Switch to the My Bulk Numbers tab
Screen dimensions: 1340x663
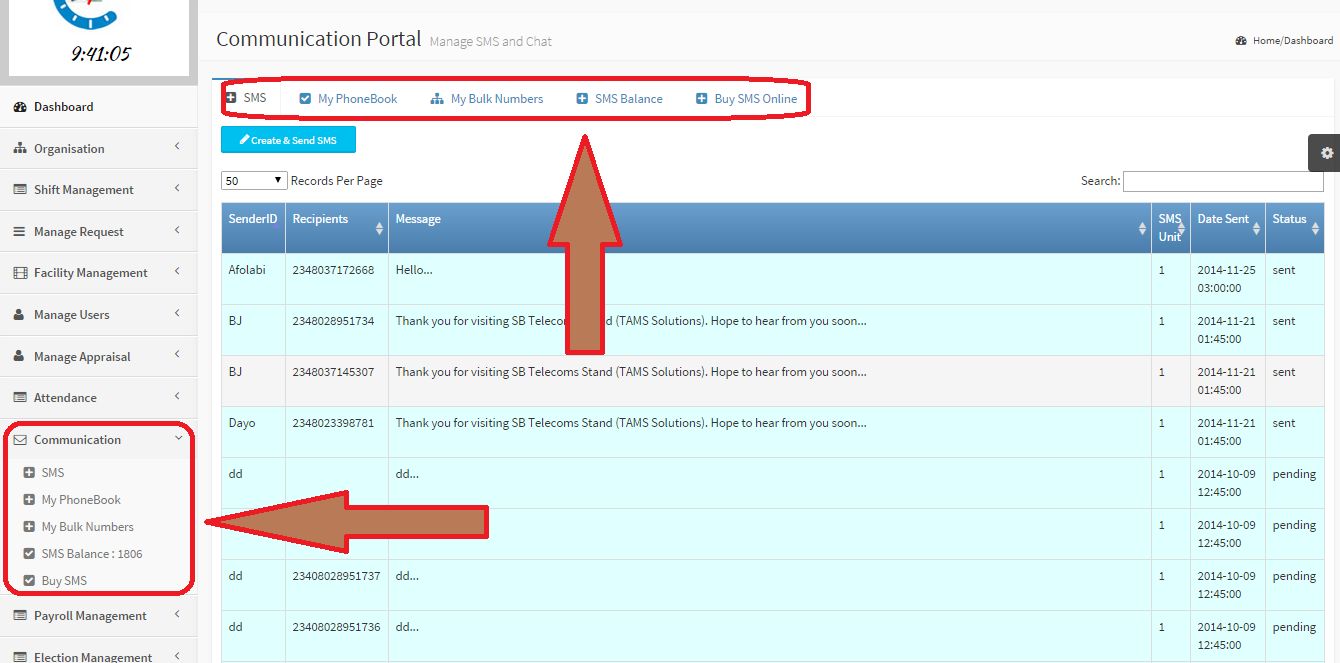(x=496, y=99)
